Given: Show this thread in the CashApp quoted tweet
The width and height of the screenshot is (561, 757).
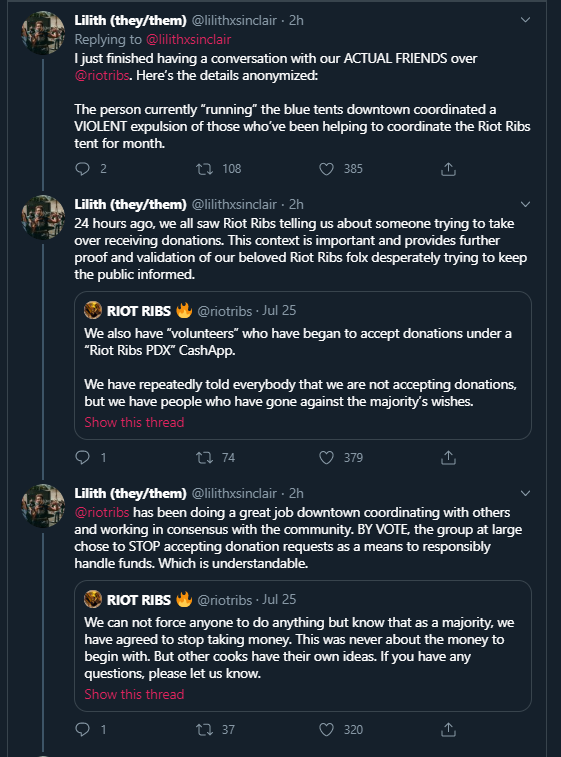Looking at the screenshot, I should click(x=134, y=422).
